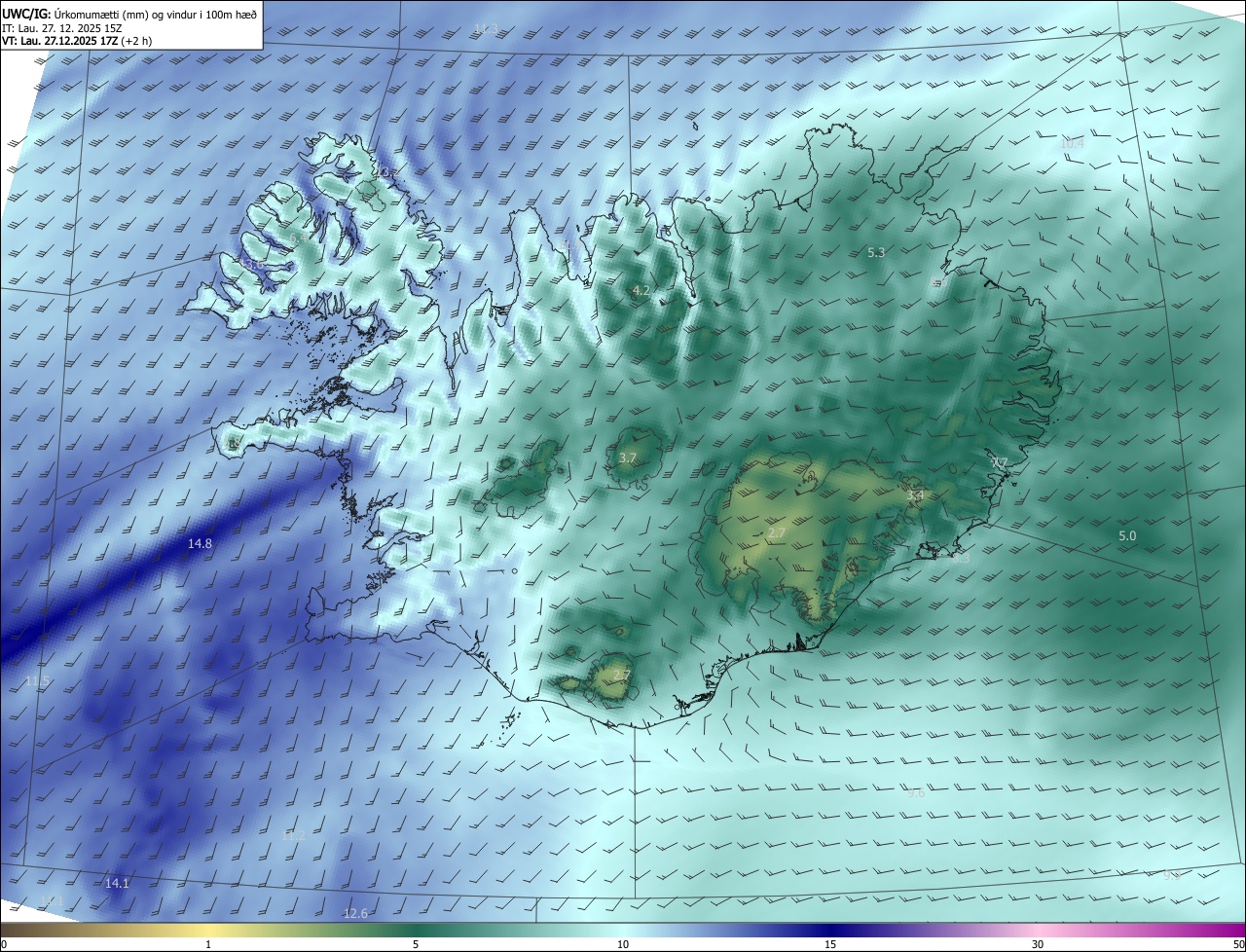Click the 3.7 value label

(628, 458)
